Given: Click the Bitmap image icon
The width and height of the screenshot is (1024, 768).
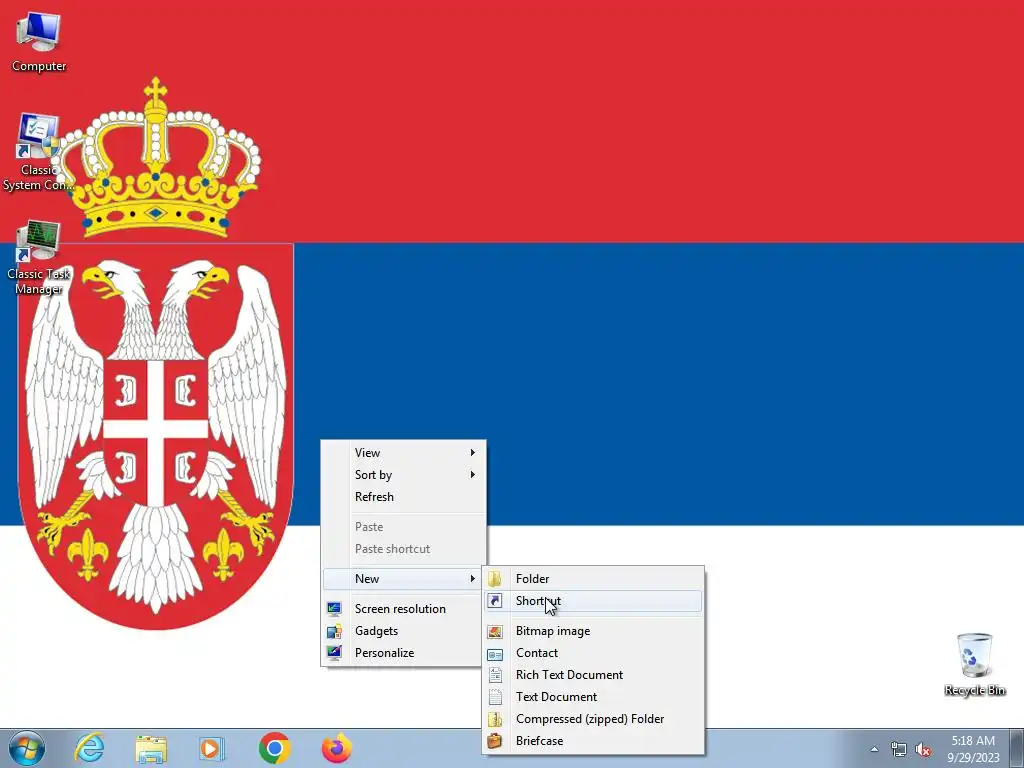Looking at the screenshot, I should point(495,631).
